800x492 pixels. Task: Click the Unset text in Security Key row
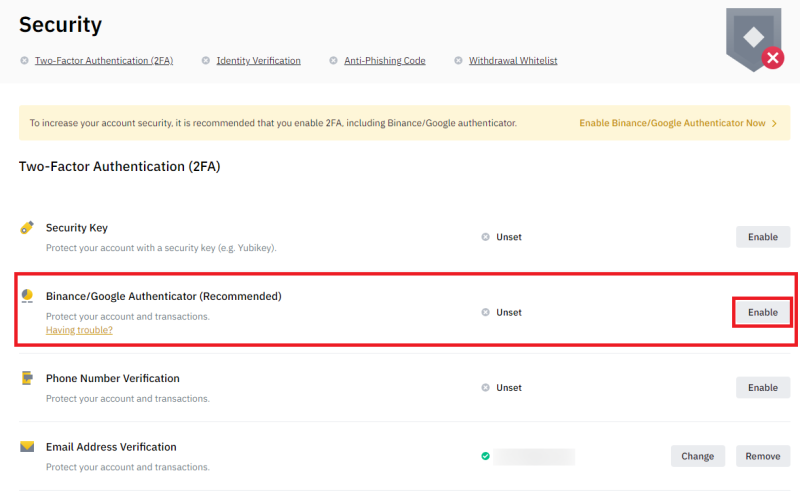(509, 237)
